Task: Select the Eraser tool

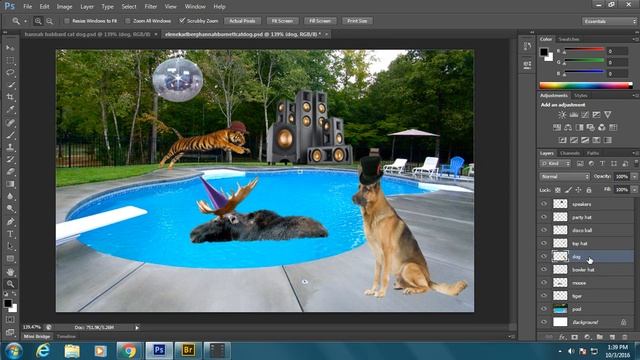Action: 10,171
